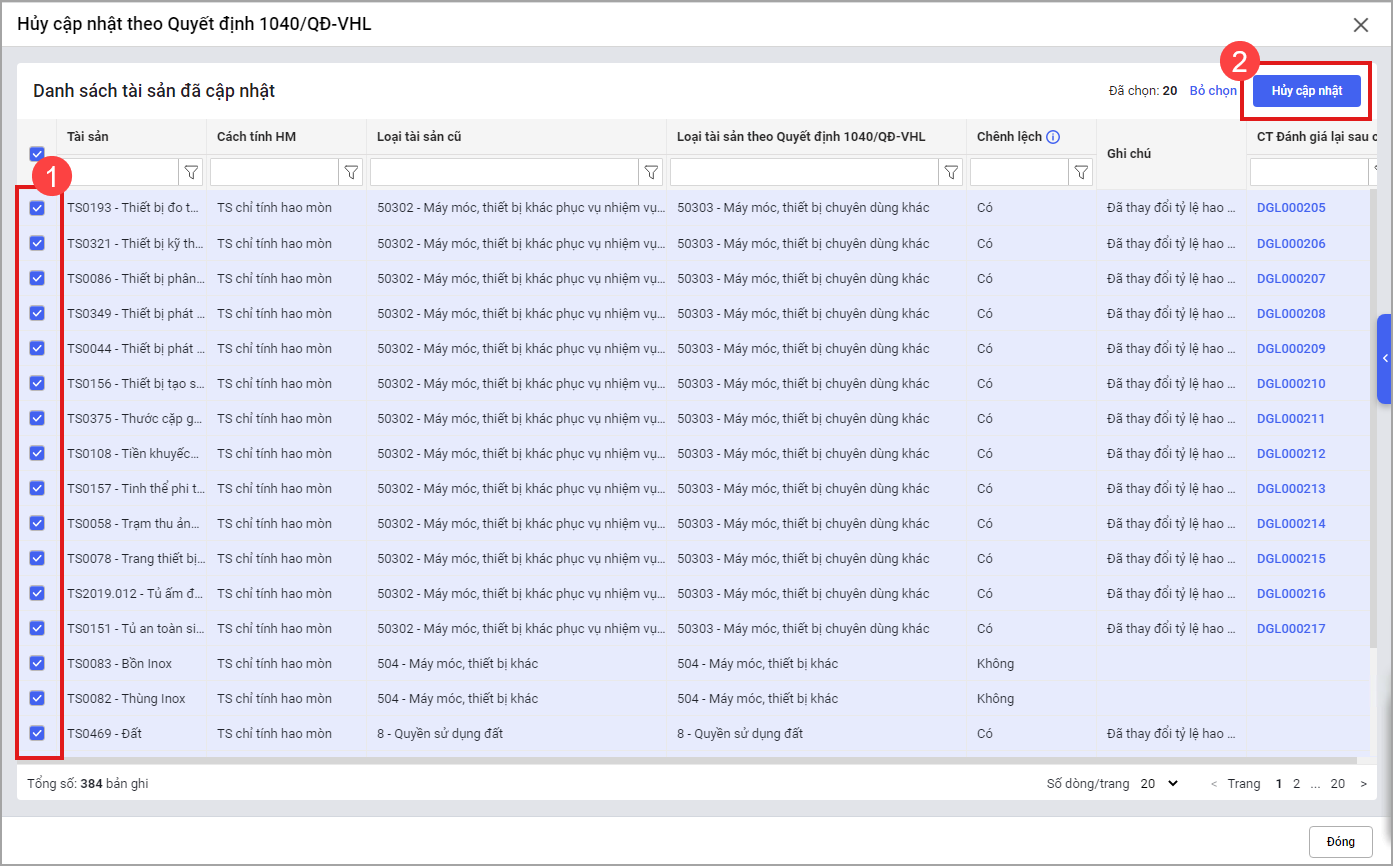Go to page 2
This screenshot has height=866, width=1393.
[1297, 784]
